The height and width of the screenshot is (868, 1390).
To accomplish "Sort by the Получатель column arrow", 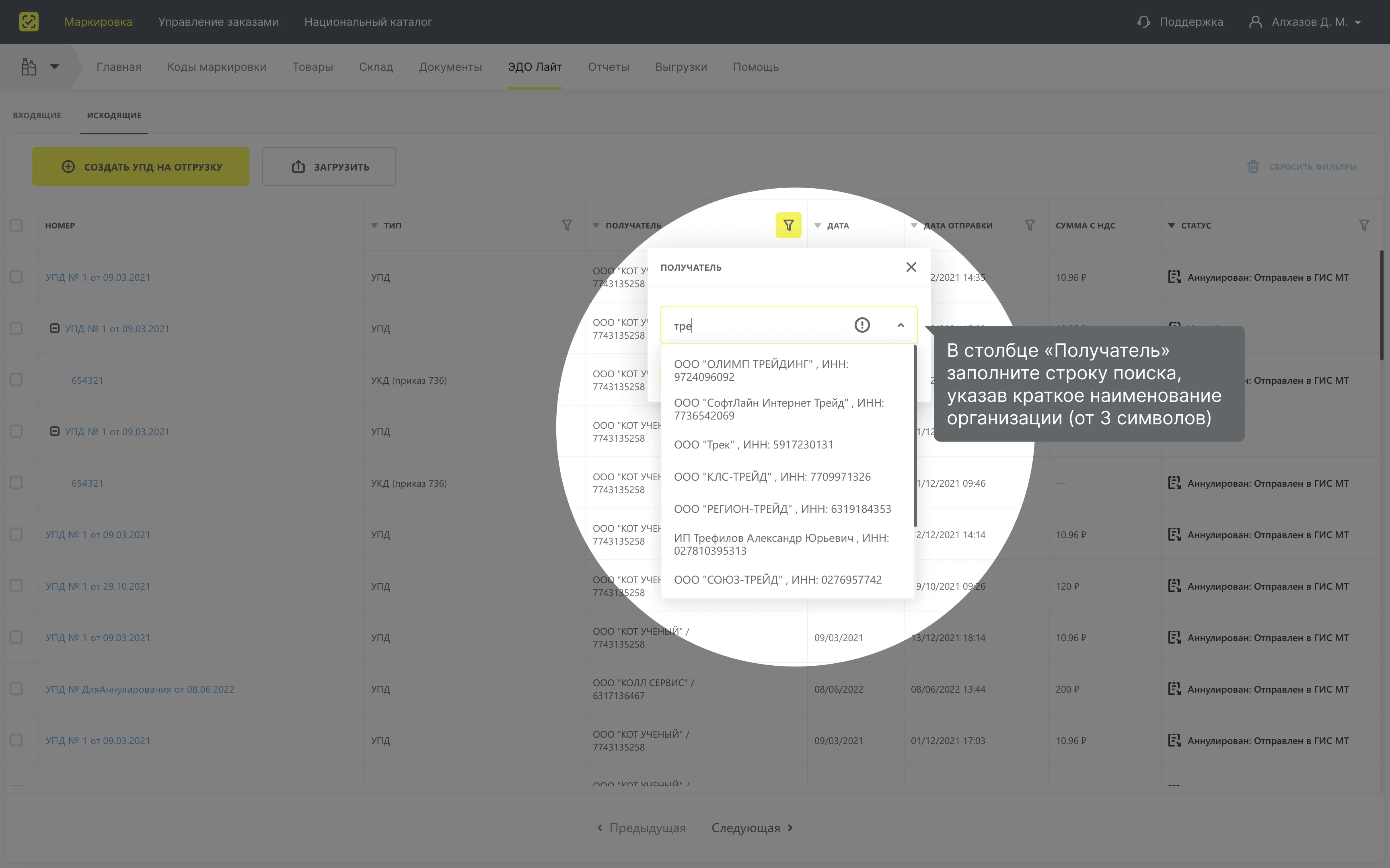I will 596,226.
